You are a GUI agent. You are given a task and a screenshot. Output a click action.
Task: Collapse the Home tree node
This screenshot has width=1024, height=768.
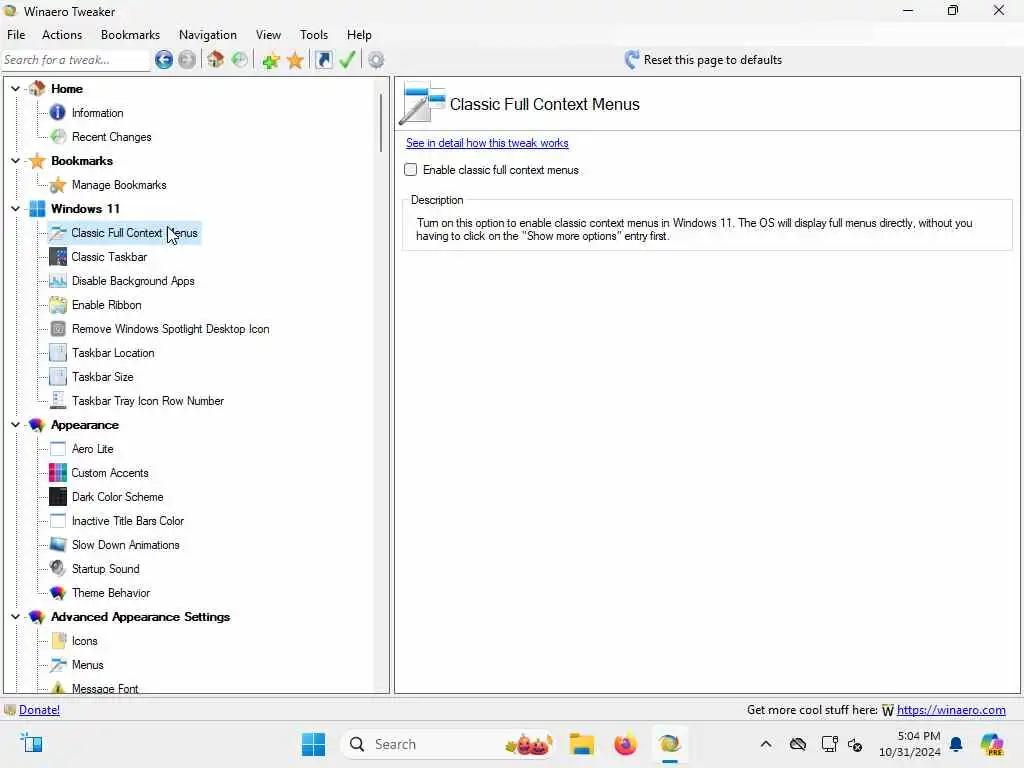[x=16, y=89]
